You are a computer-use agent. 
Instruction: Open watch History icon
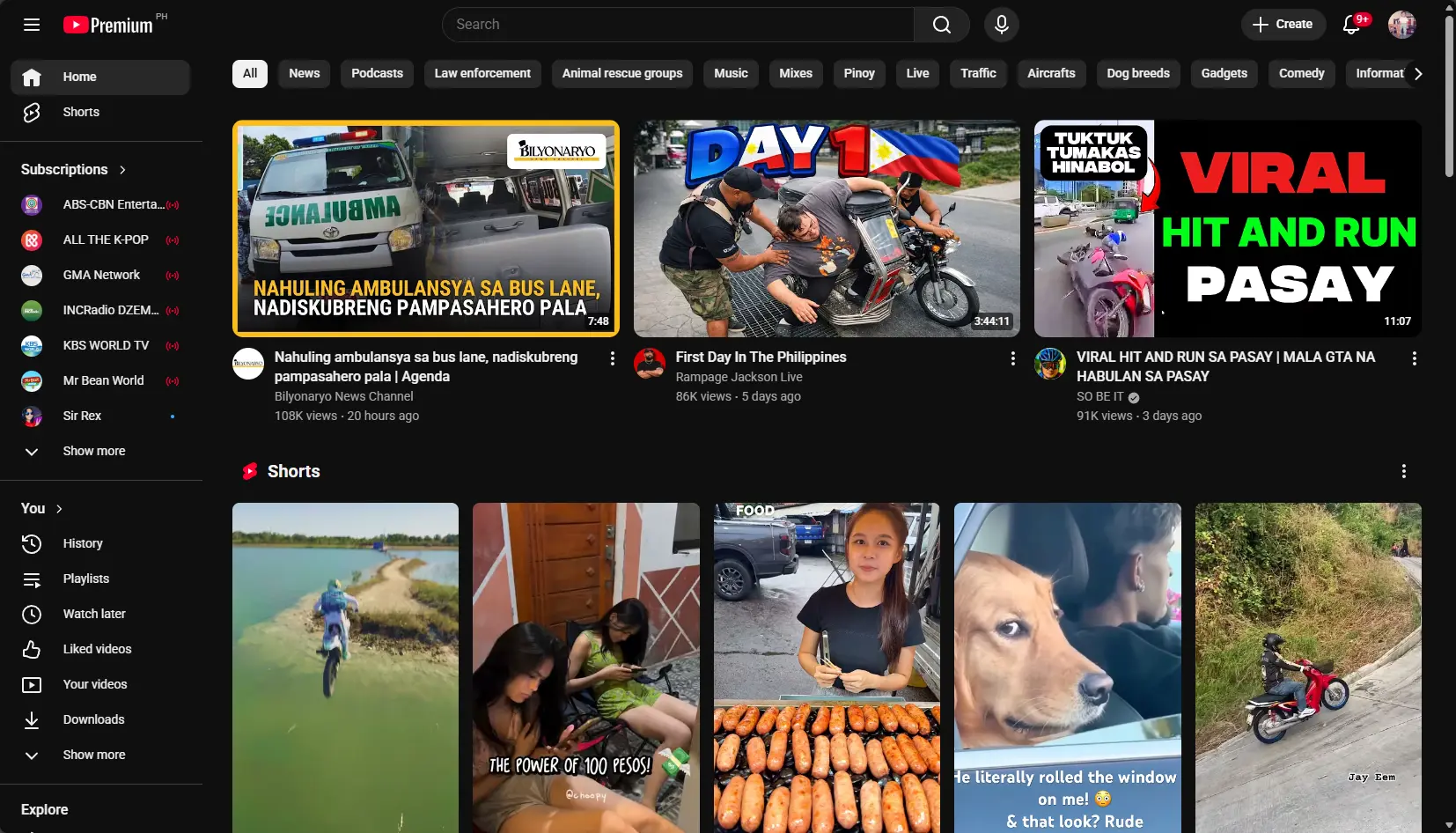coord(32,543)
